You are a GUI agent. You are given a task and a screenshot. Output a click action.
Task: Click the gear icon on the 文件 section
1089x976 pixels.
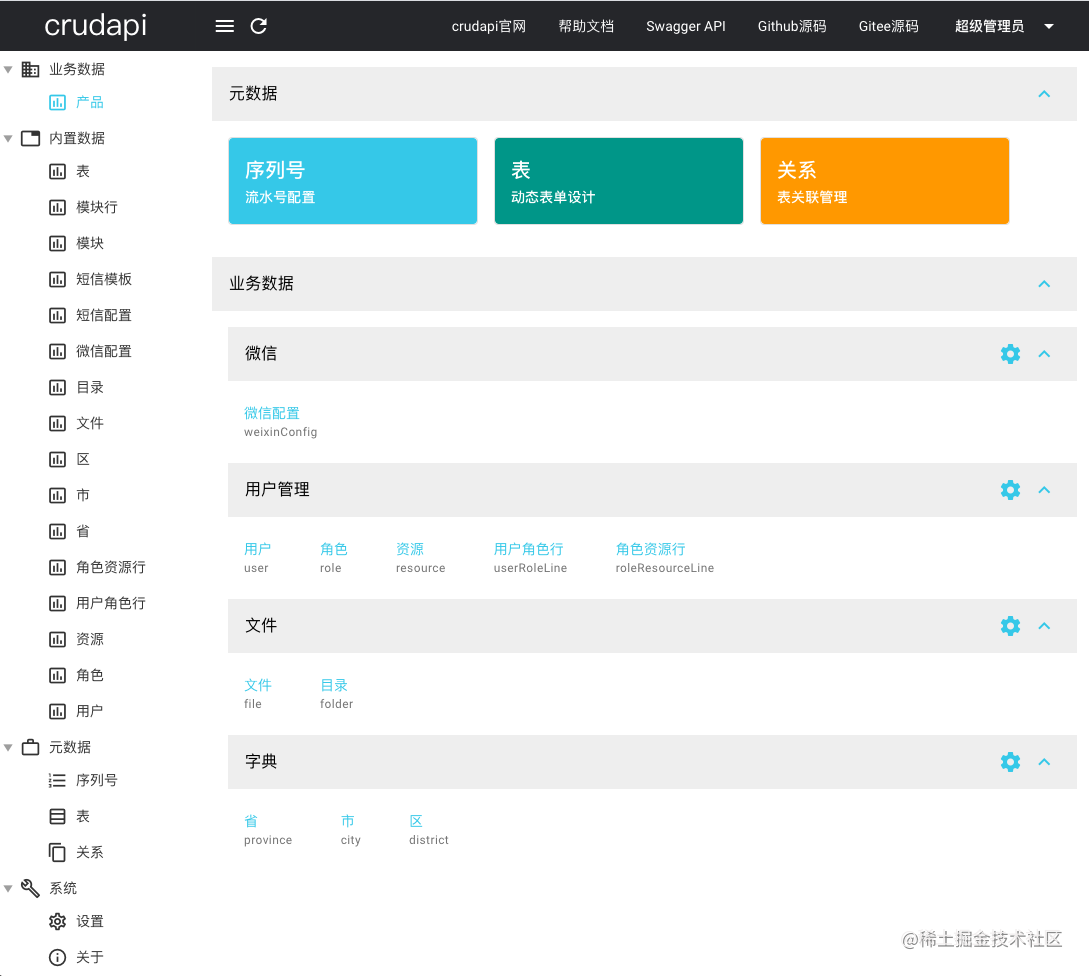(x=1010, y=625)
